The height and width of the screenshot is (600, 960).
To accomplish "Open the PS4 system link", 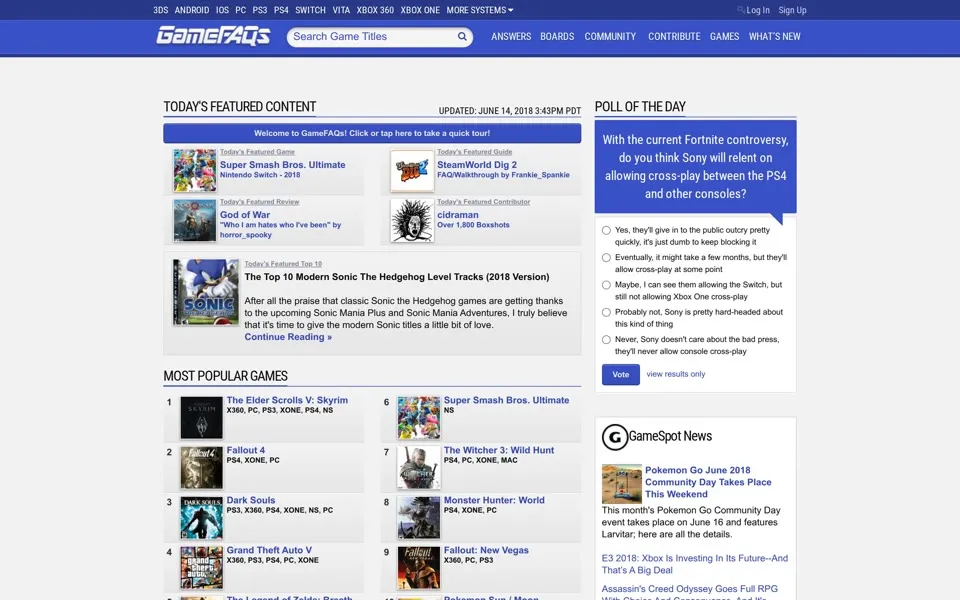I will pos(281,10).
